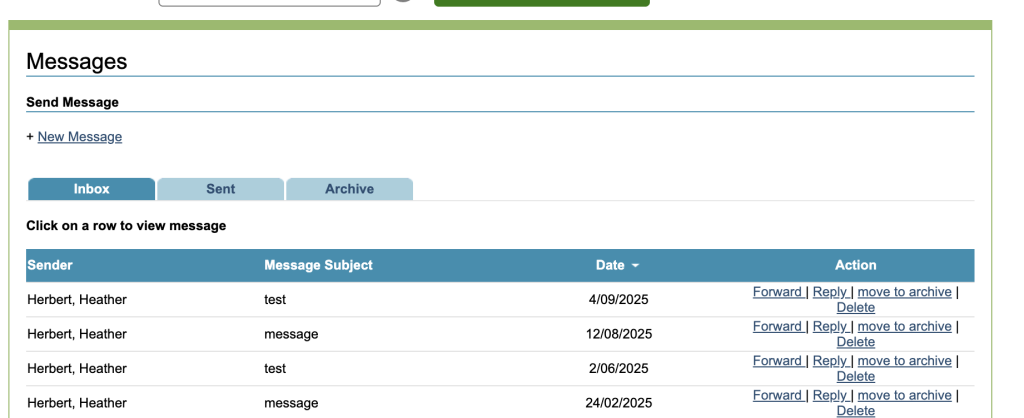
Task: Move the 24/02/2025 message to archive
Action: coord(904,395)
